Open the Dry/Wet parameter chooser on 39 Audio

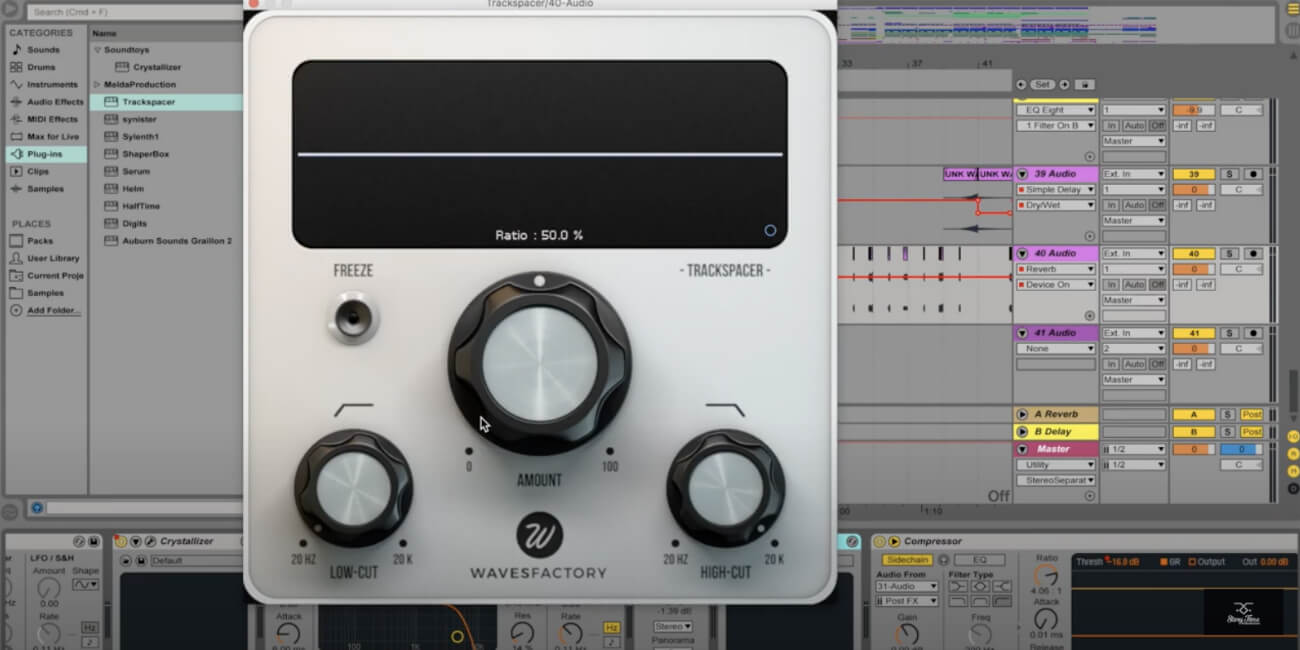(1056, 205)
